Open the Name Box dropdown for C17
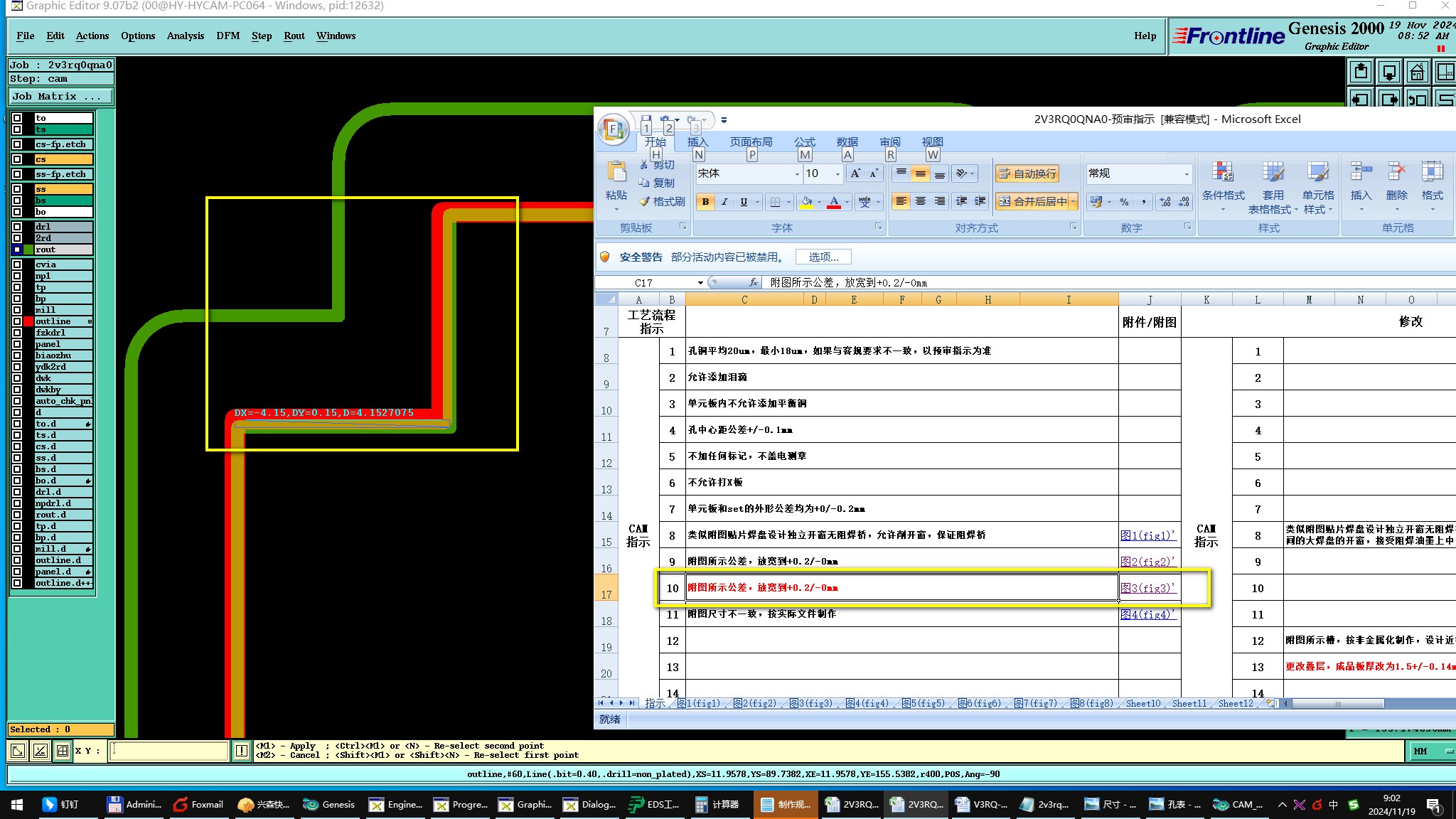 coord(700,283)
